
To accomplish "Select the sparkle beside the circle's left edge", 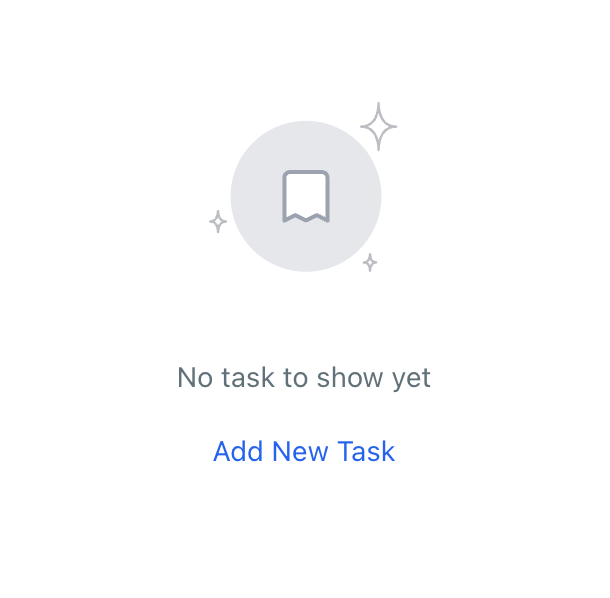I will point(218,222).
